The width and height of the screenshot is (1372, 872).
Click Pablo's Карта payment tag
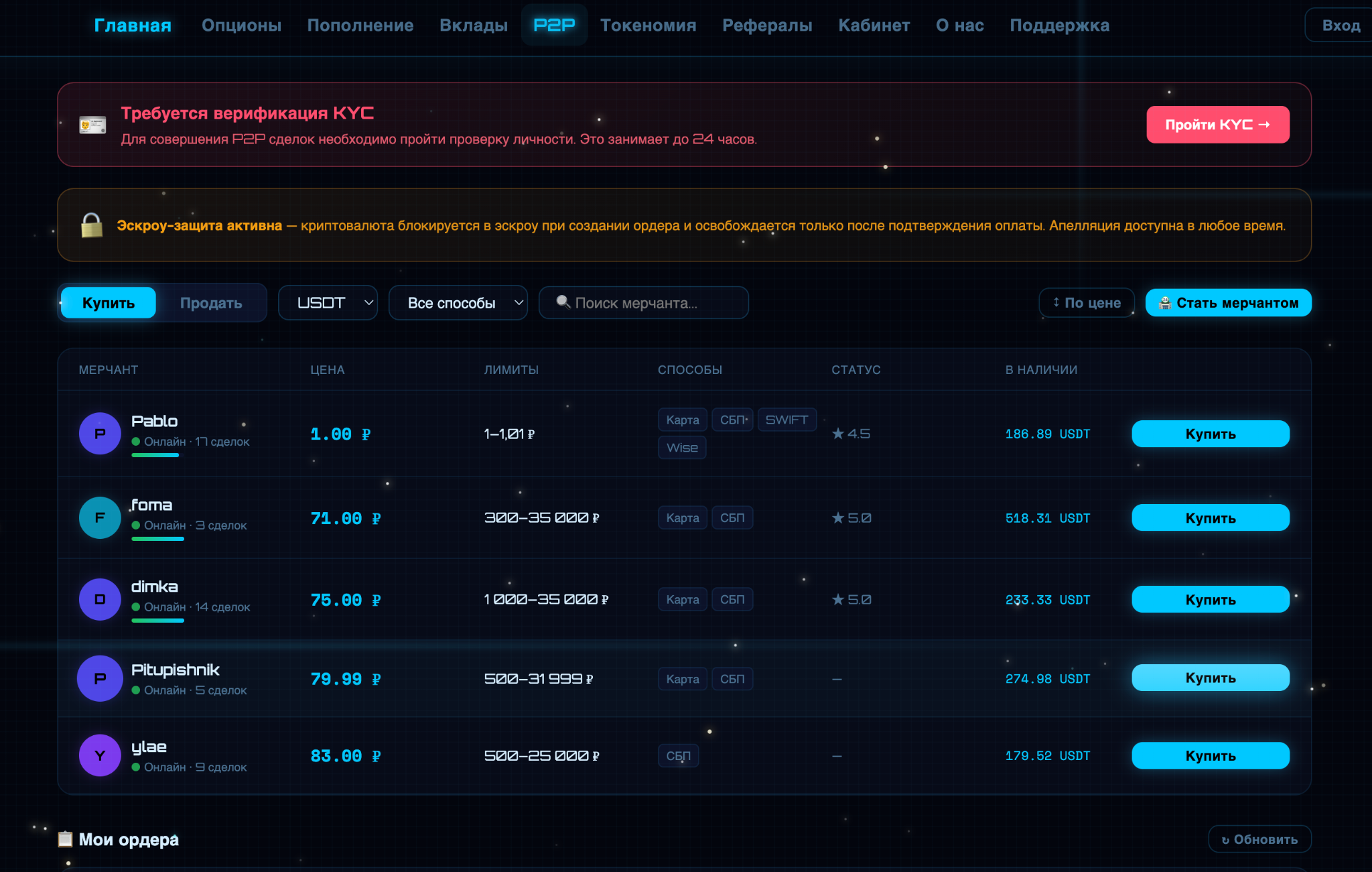click(683, 420)
